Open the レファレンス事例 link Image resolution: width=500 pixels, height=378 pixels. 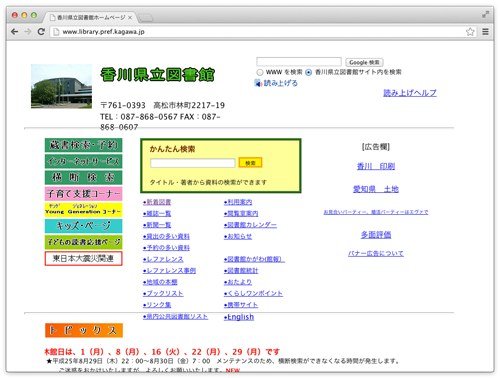point(169,271)
